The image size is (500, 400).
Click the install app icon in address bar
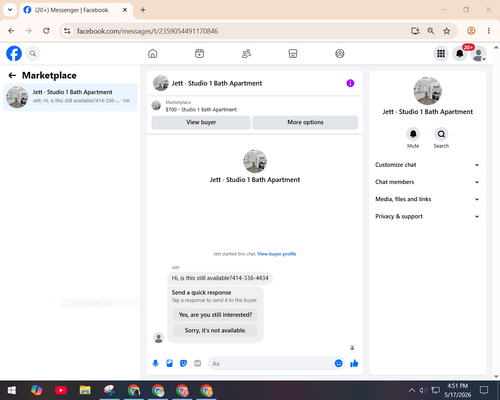415,31
